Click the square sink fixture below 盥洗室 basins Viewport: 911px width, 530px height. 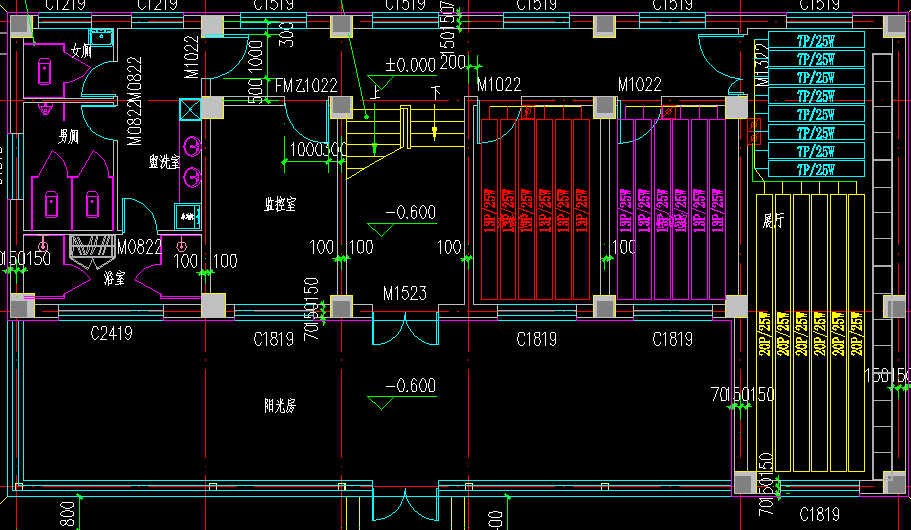[x=187, y=215]
